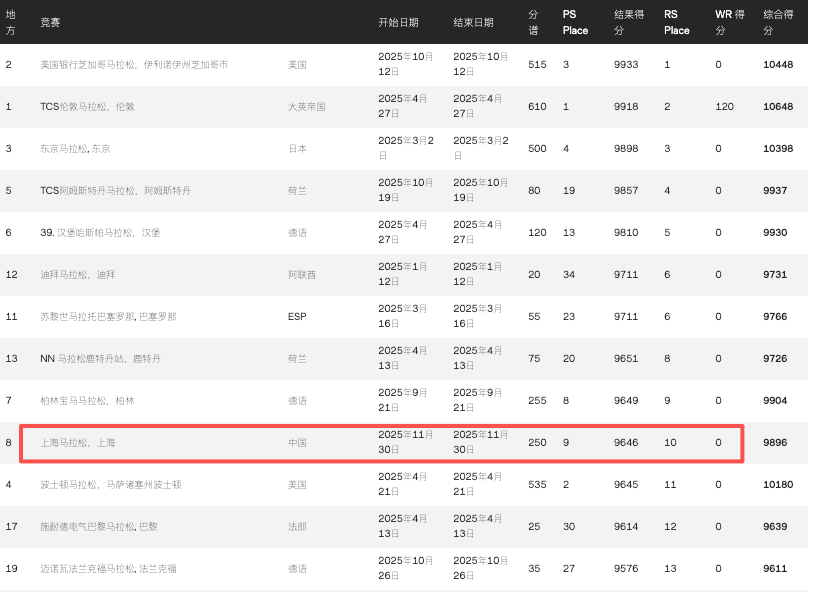This screenshot has width=827, height=592.
Task: Click the RS Place column header
Action: pyautogui.click(x=677, y=22)
